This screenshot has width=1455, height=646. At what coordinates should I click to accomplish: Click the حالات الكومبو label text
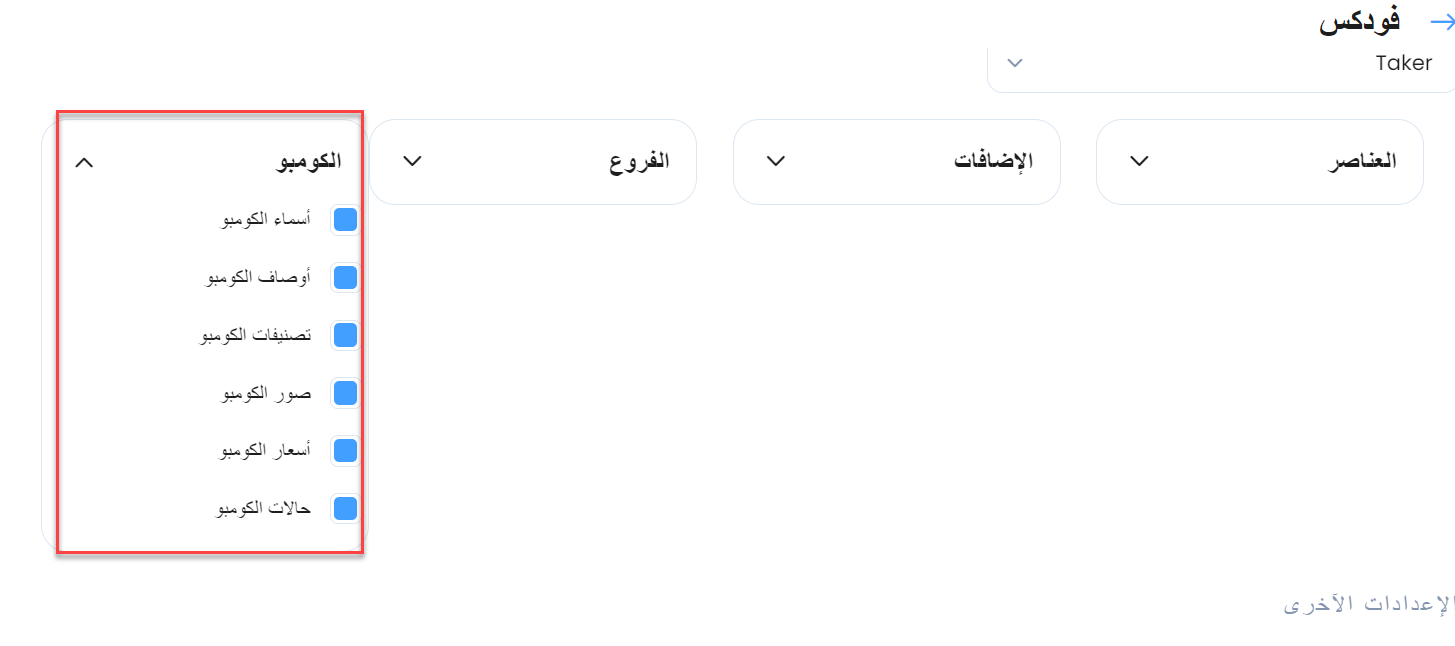[263, 508]
